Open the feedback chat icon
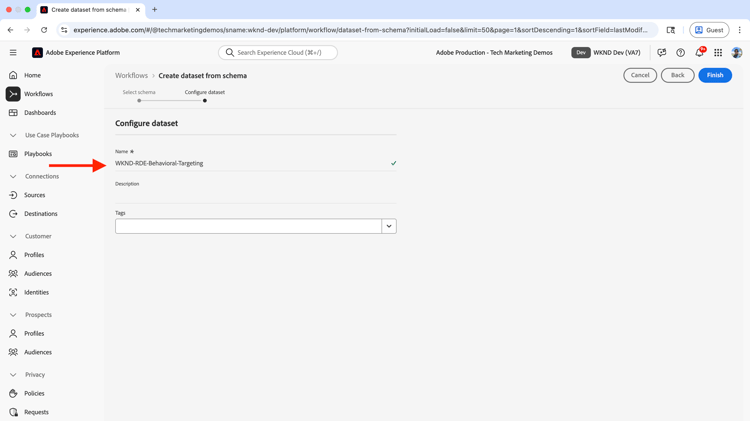This screenshot has height=421, width=750. [x=662, y=53]
